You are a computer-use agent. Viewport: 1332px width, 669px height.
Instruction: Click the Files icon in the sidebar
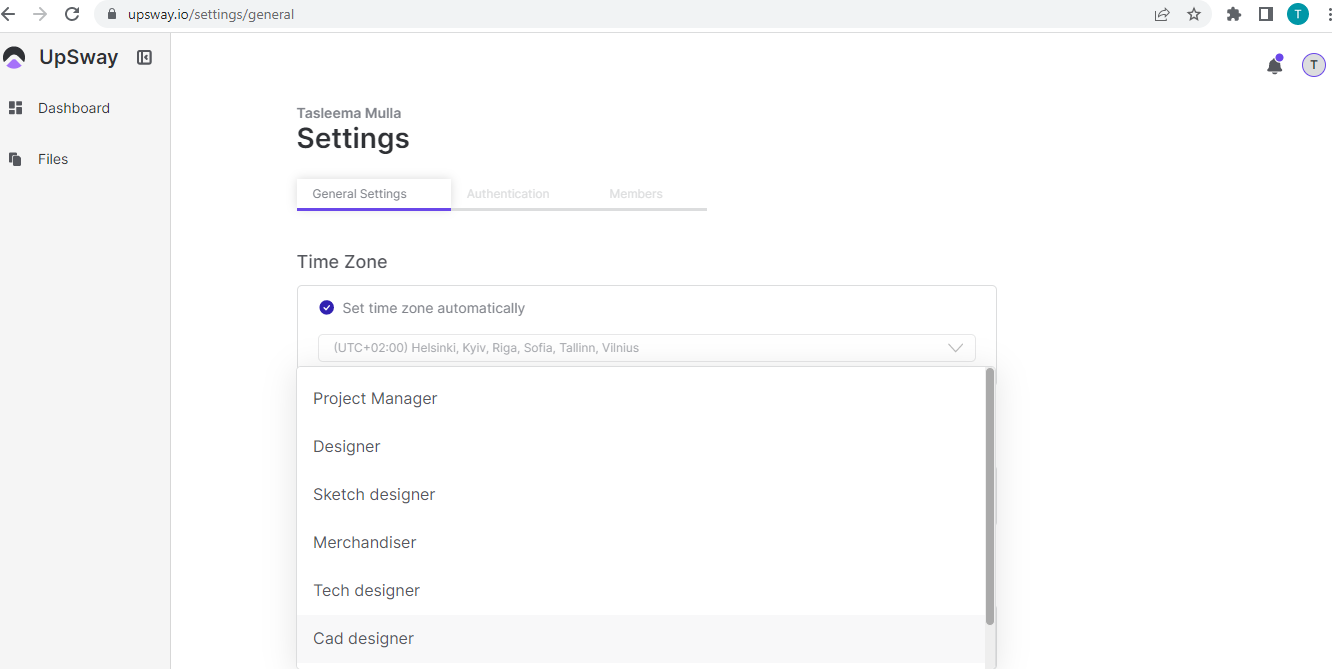[15, 159]
